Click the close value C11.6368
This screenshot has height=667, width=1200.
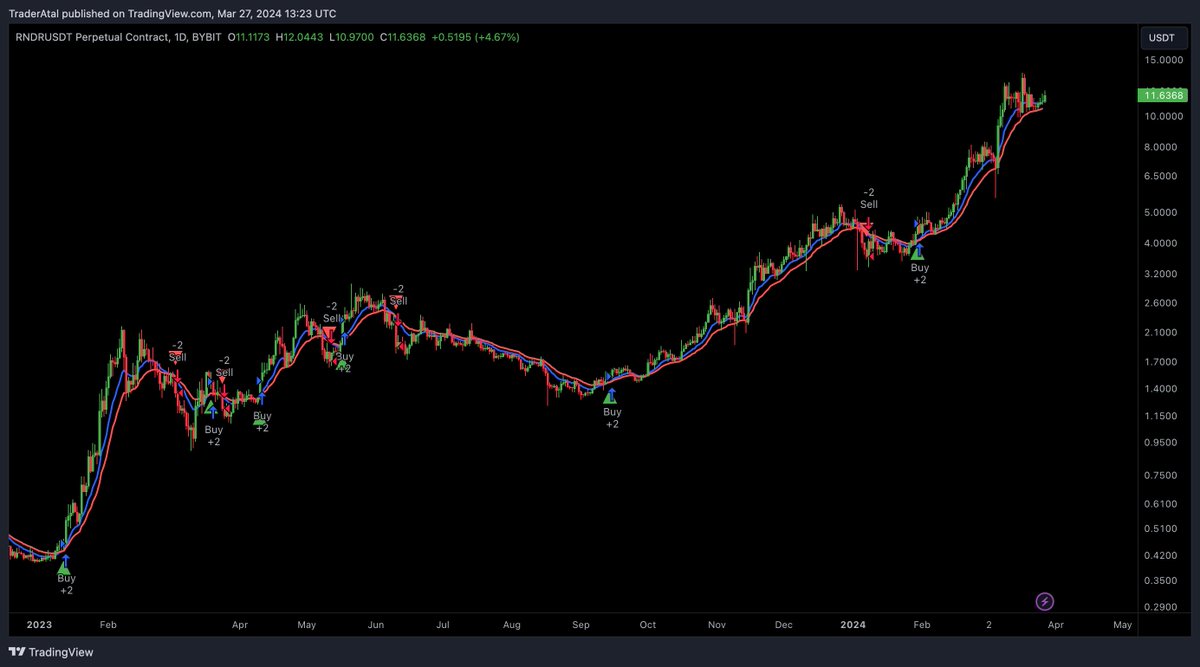[402, 37]
